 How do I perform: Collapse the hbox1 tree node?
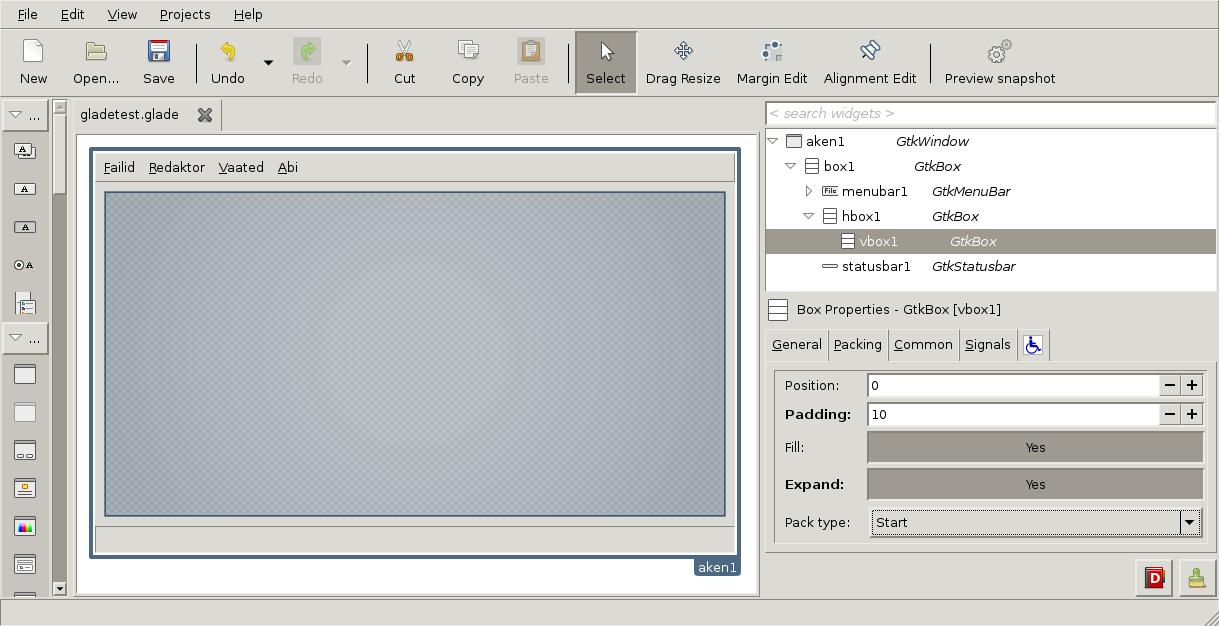[809, 216]
